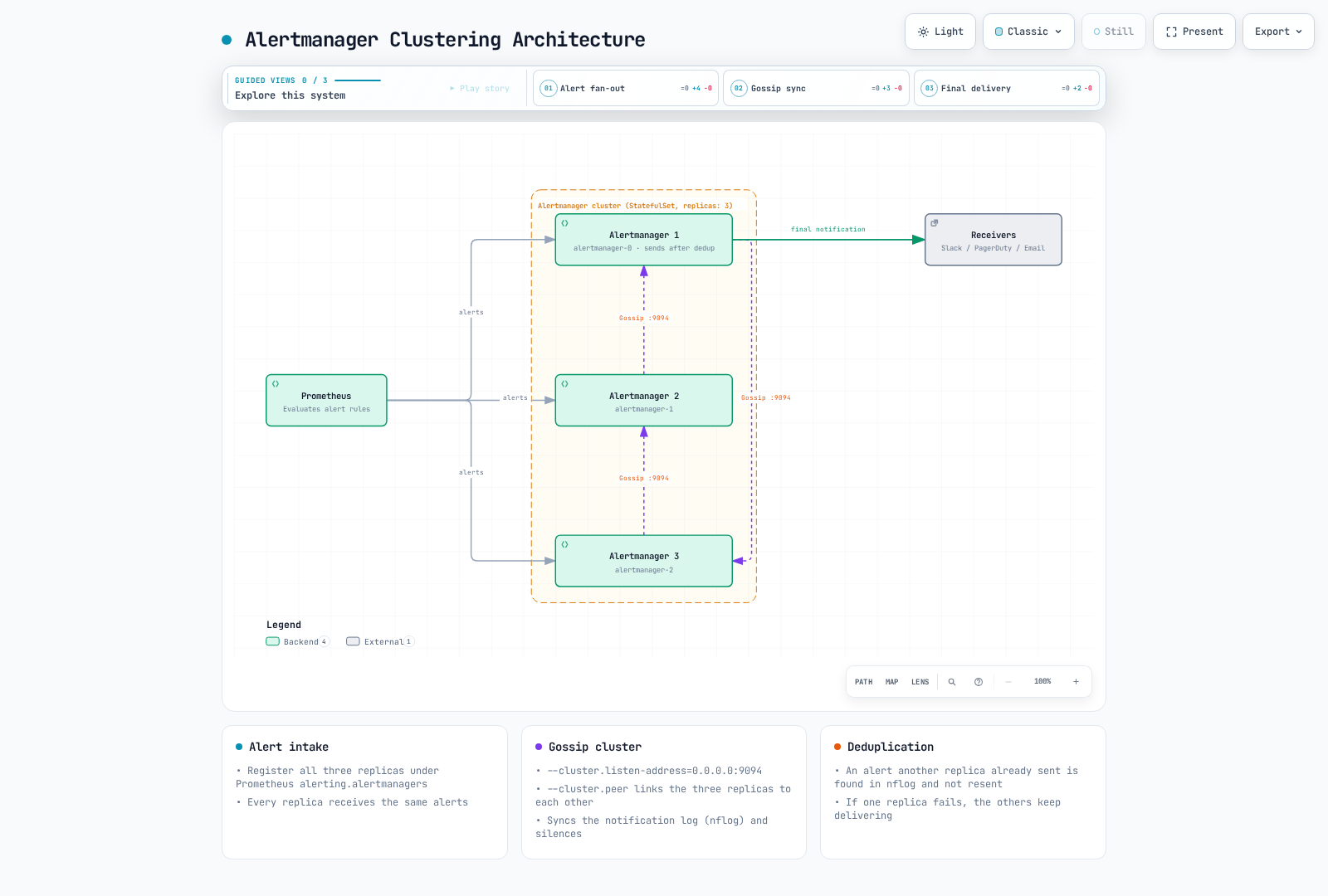
Task: Click Play story
Action: click(x=480, y=88)
